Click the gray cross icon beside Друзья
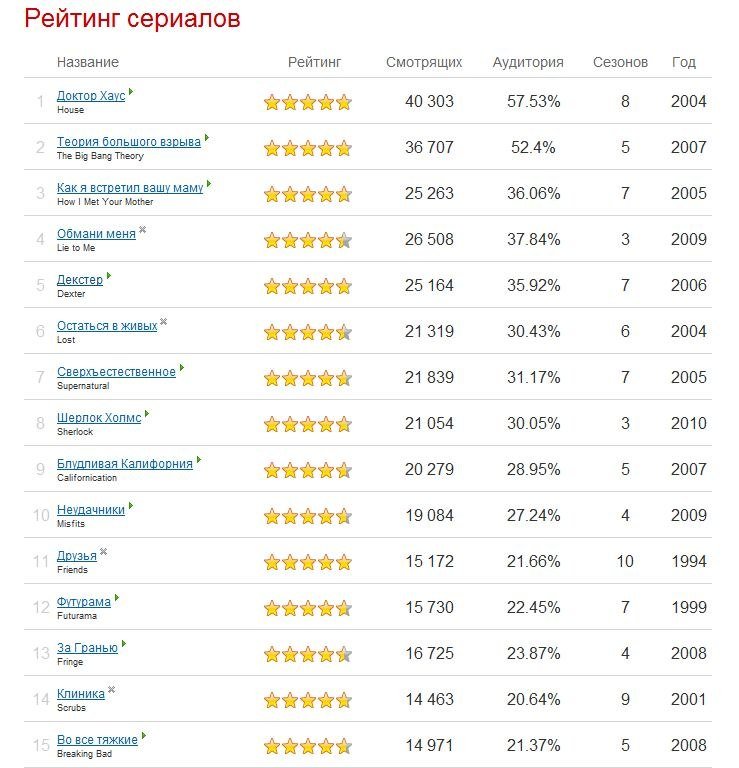This screenshot has width=739, height=768. click(x=103, y=552)
